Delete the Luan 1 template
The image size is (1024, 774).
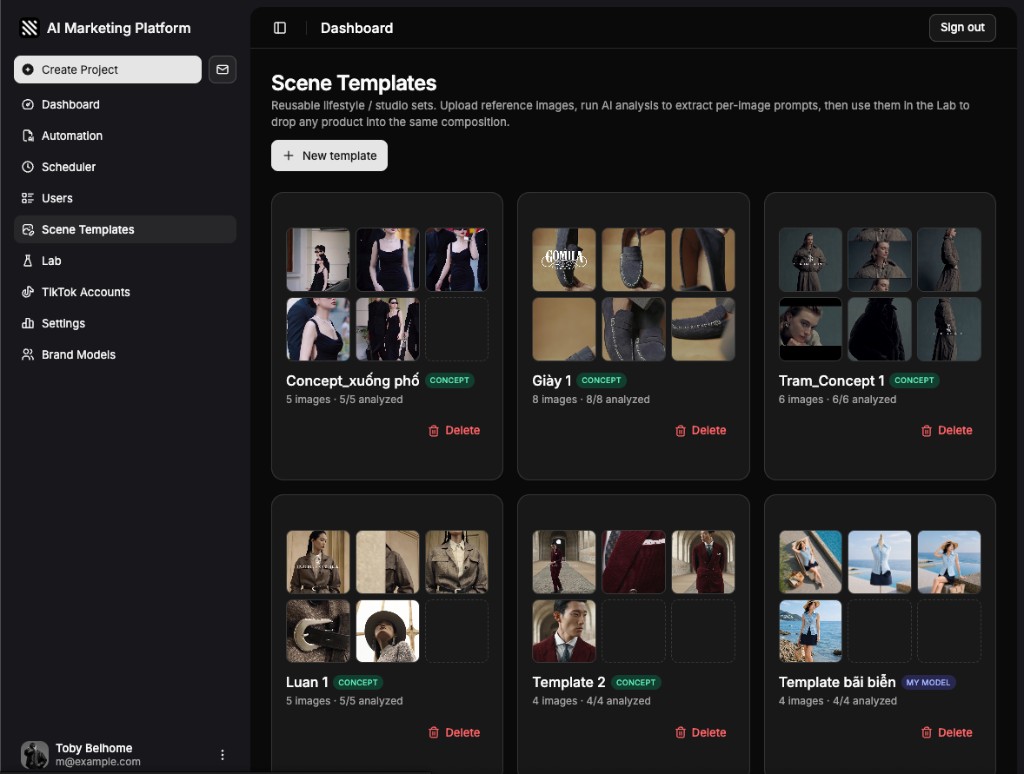point(455,732)
